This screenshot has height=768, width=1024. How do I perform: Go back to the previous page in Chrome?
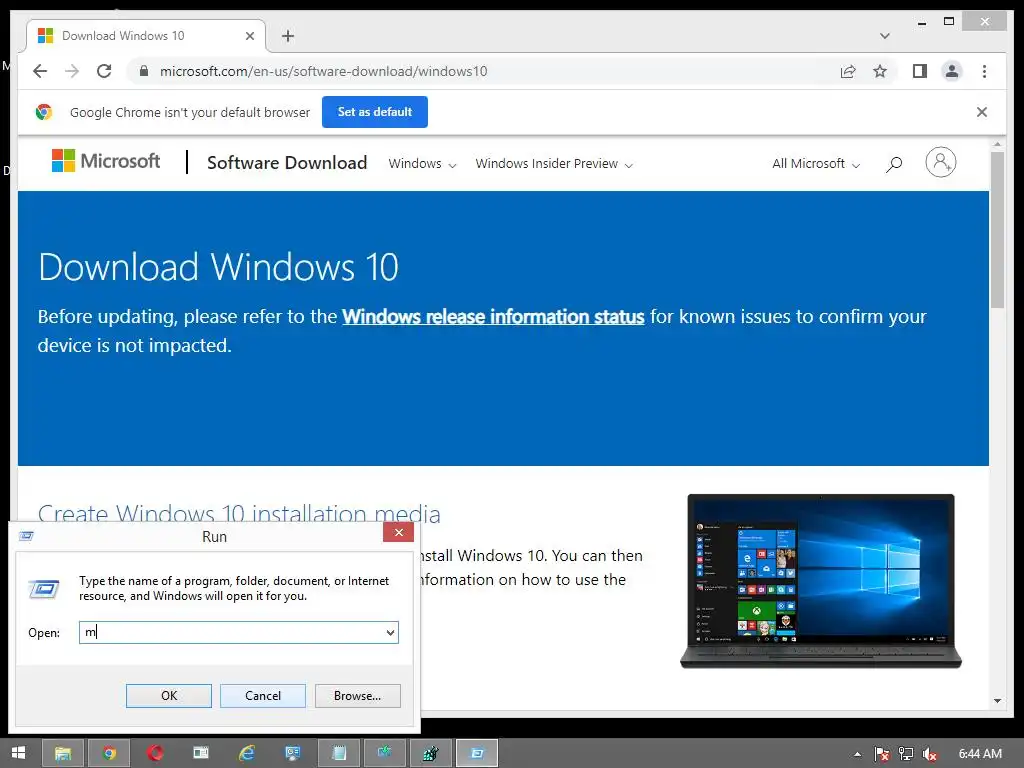pos(40,71)
